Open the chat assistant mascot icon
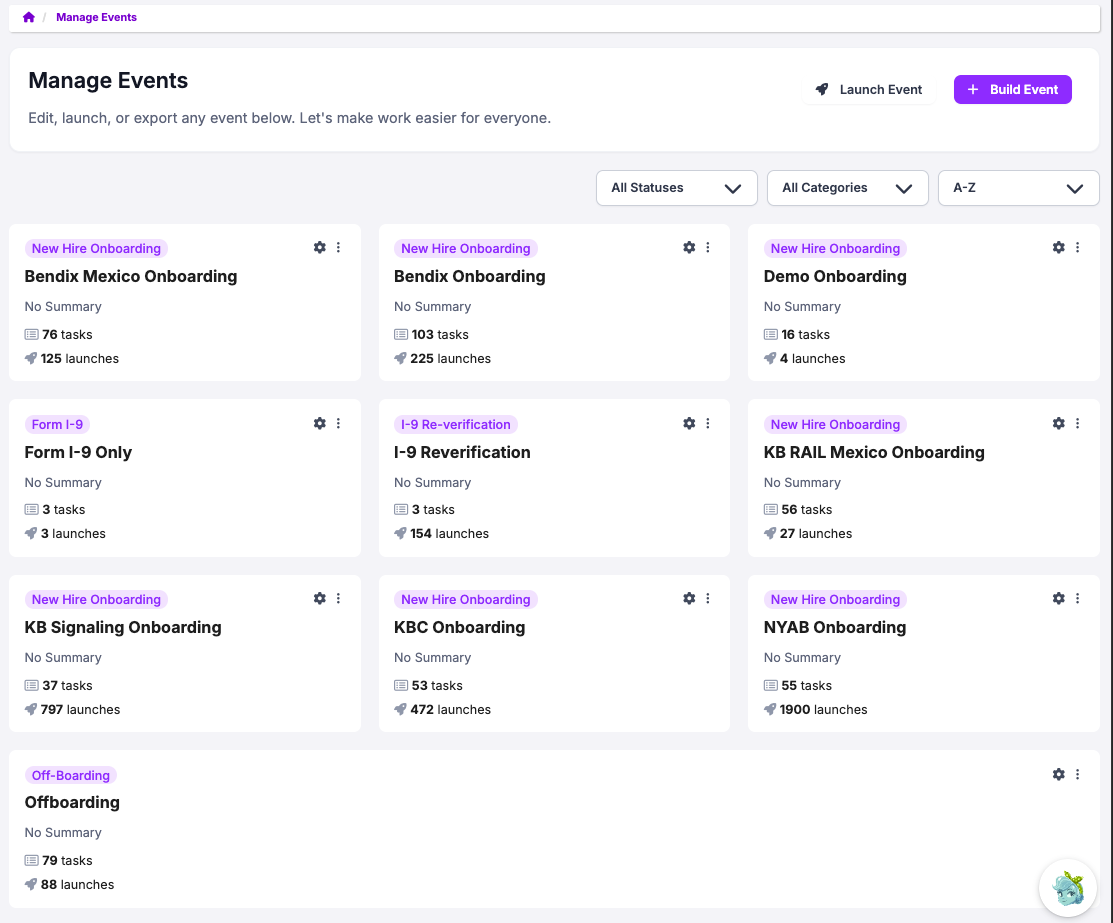The width and height of the screenshot is (1113, 923). click(1068, 887)
